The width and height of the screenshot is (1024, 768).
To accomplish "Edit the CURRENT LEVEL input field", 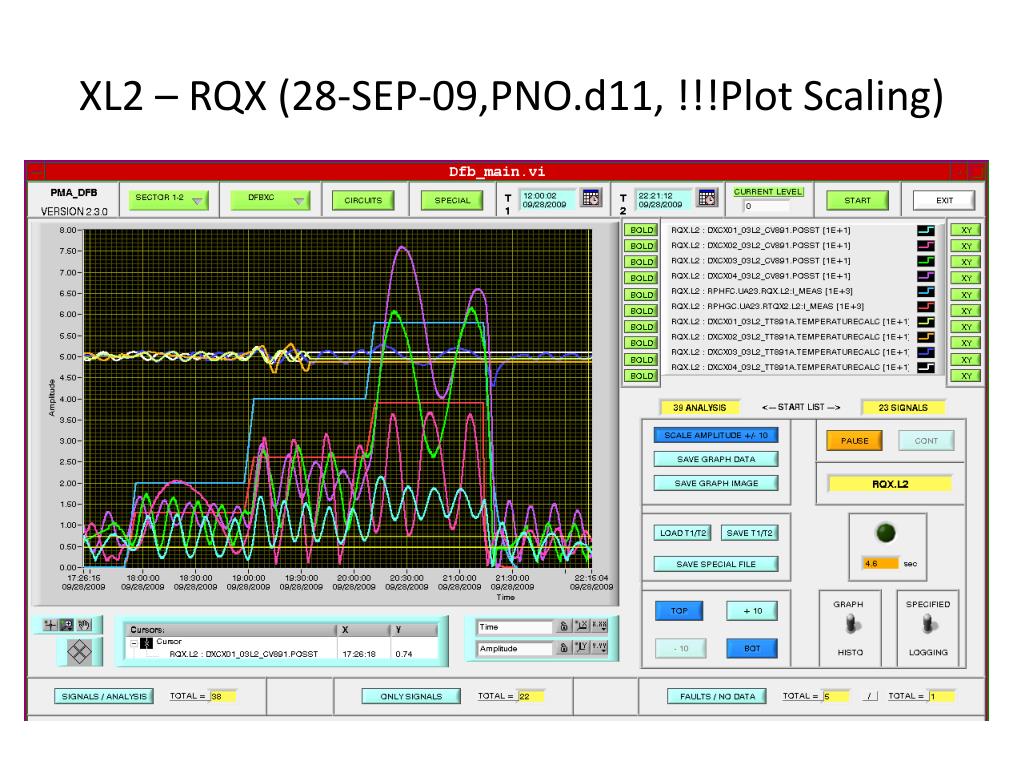I will pos(767,206).
